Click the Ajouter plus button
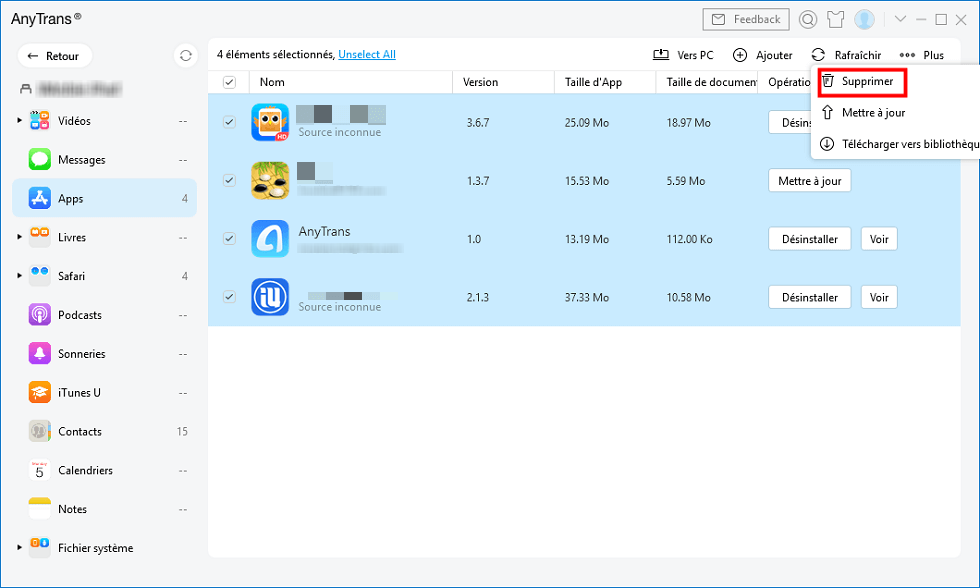 click(x=762, y=55)
